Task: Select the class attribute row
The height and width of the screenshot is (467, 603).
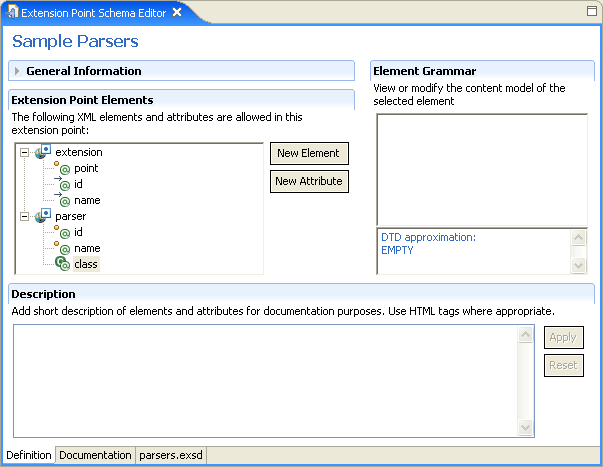Action: coord(86,264)
